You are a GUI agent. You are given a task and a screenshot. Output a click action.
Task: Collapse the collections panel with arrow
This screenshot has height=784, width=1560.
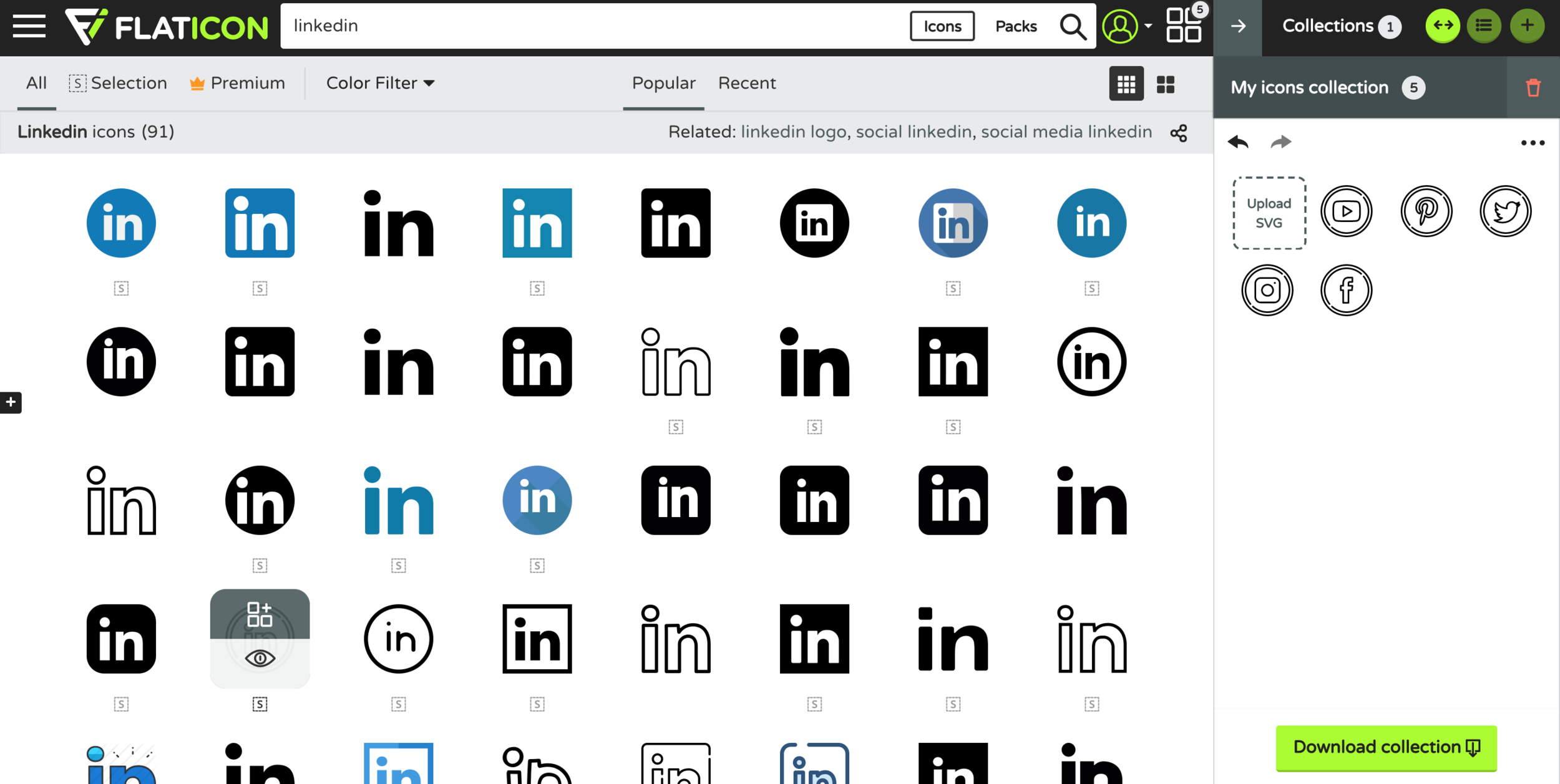tap(1238, 26)
